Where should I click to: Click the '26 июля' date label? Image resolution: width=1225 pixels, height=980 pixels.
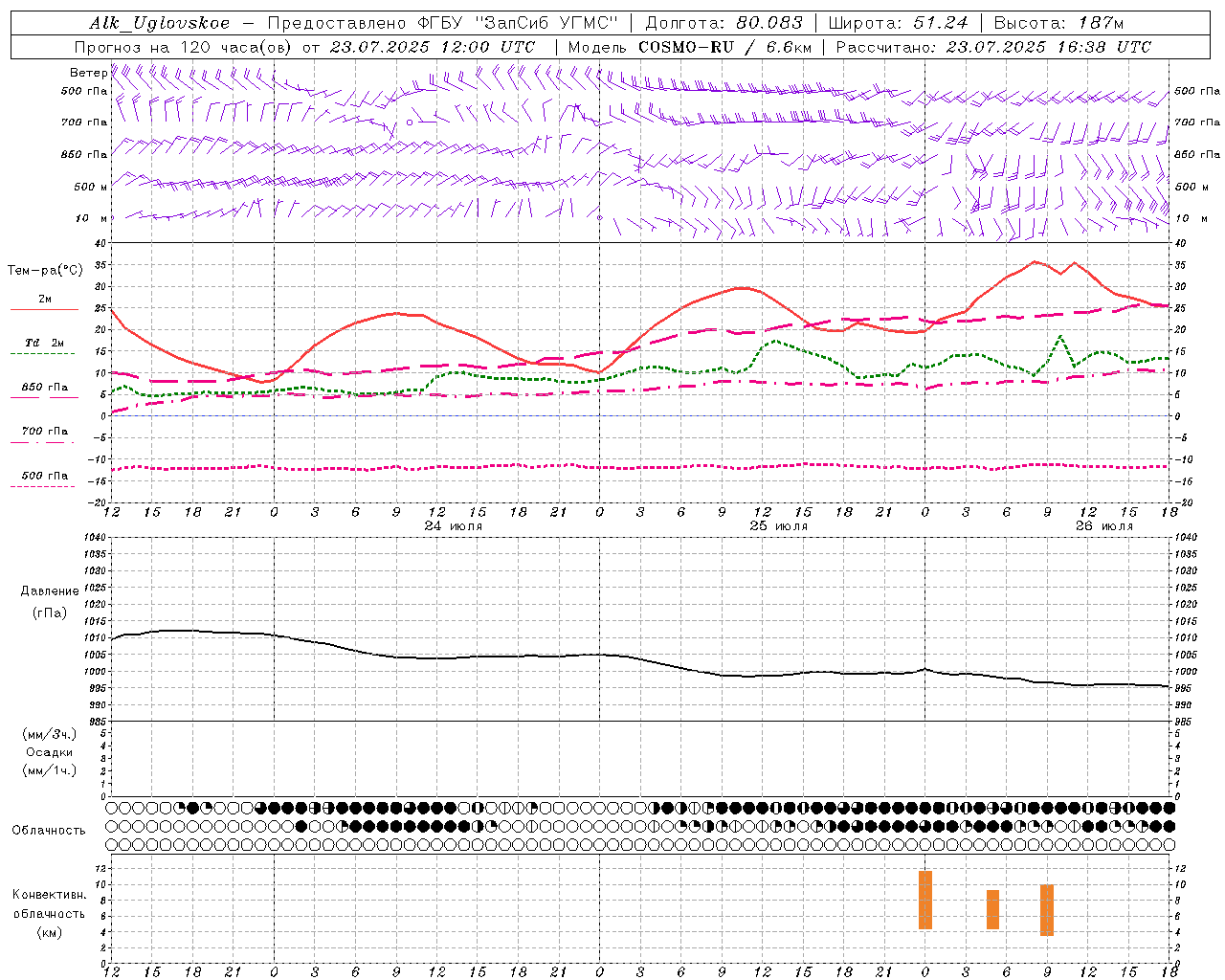(1104, 526)
